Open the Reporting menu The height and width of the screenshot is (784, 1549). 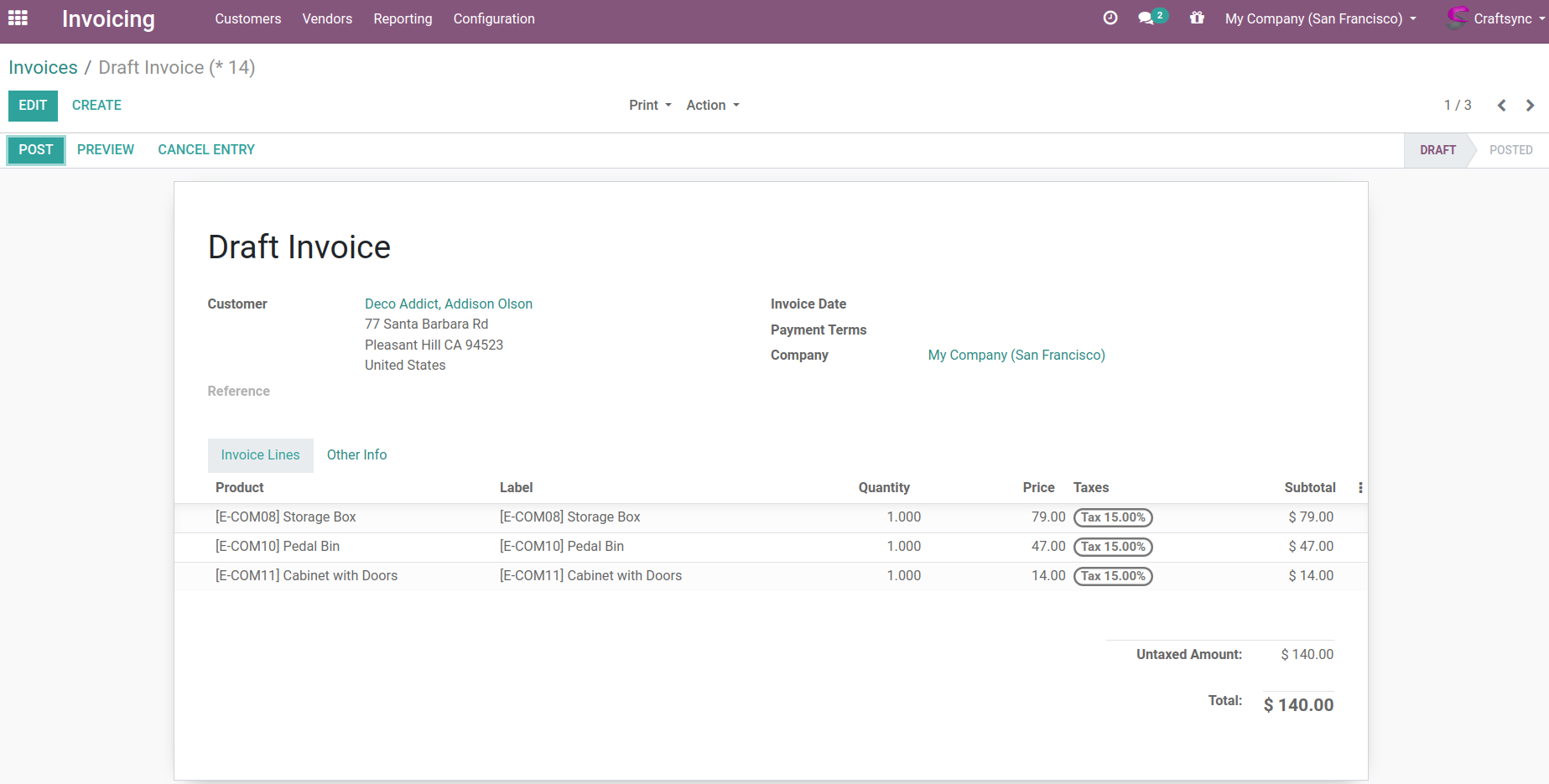[403, 18]
